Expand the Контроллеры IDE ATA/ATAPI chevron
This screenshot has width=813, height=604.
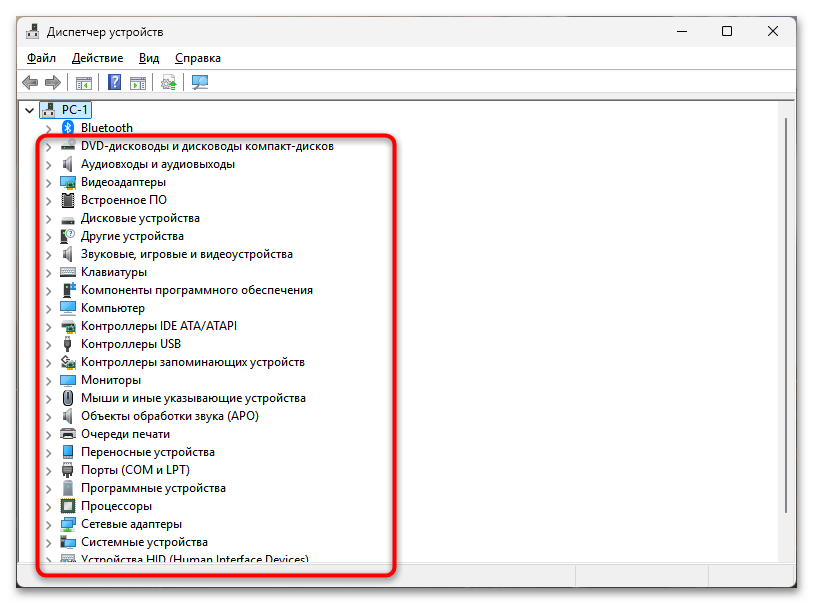tap(48, 327)
